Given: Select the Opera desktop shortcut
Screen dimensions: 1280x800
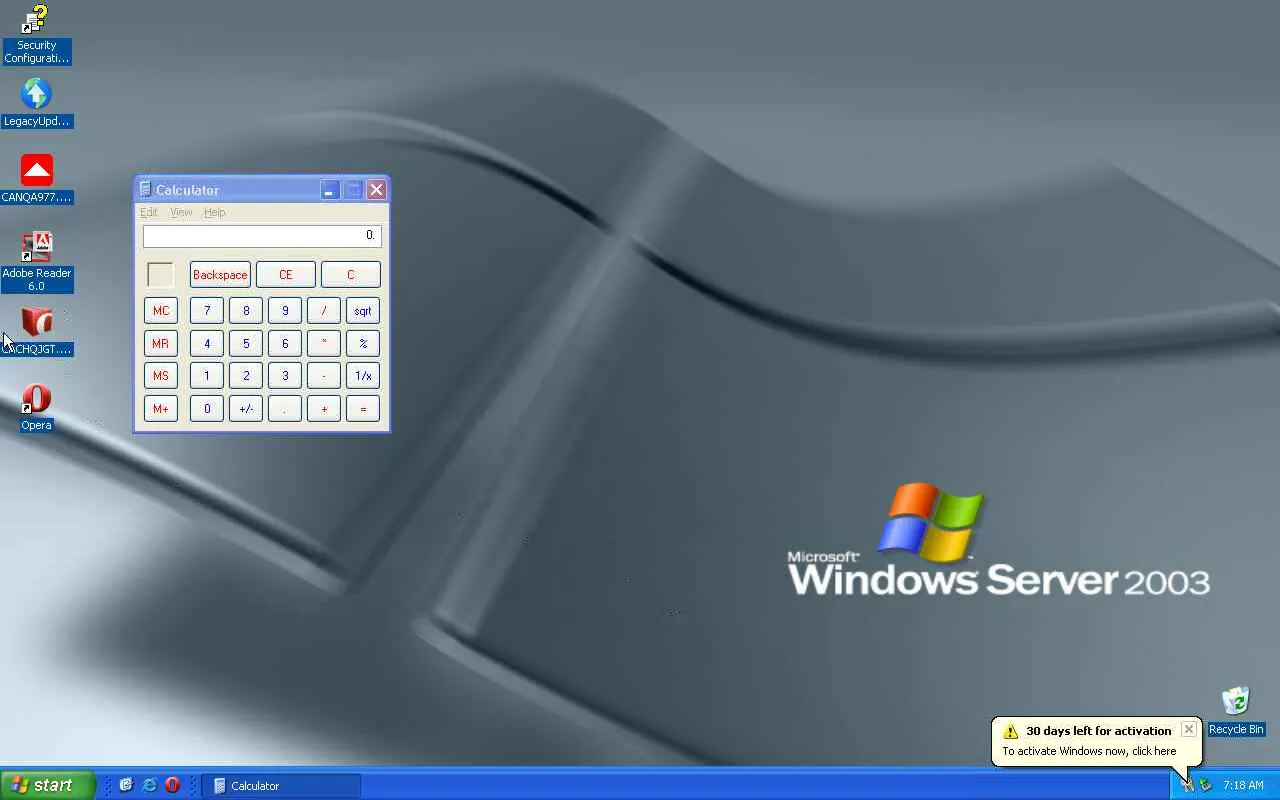Looking at the screenshot, I should click(x=36, y=407).
